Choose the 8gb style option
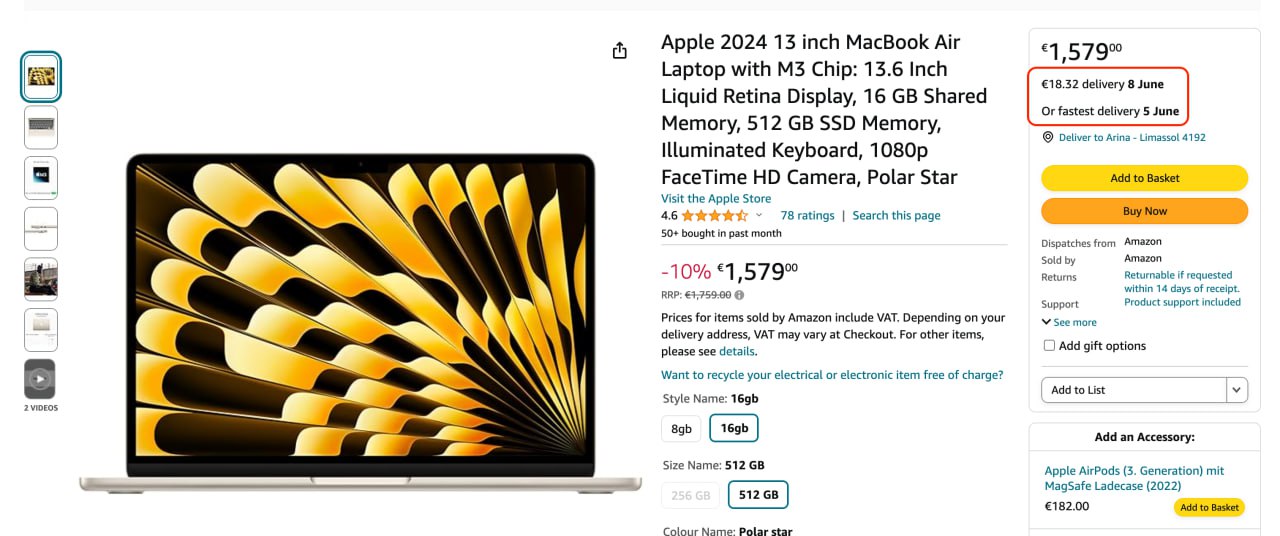Screen dimensions: 1280x536 (x=681, y=428)
